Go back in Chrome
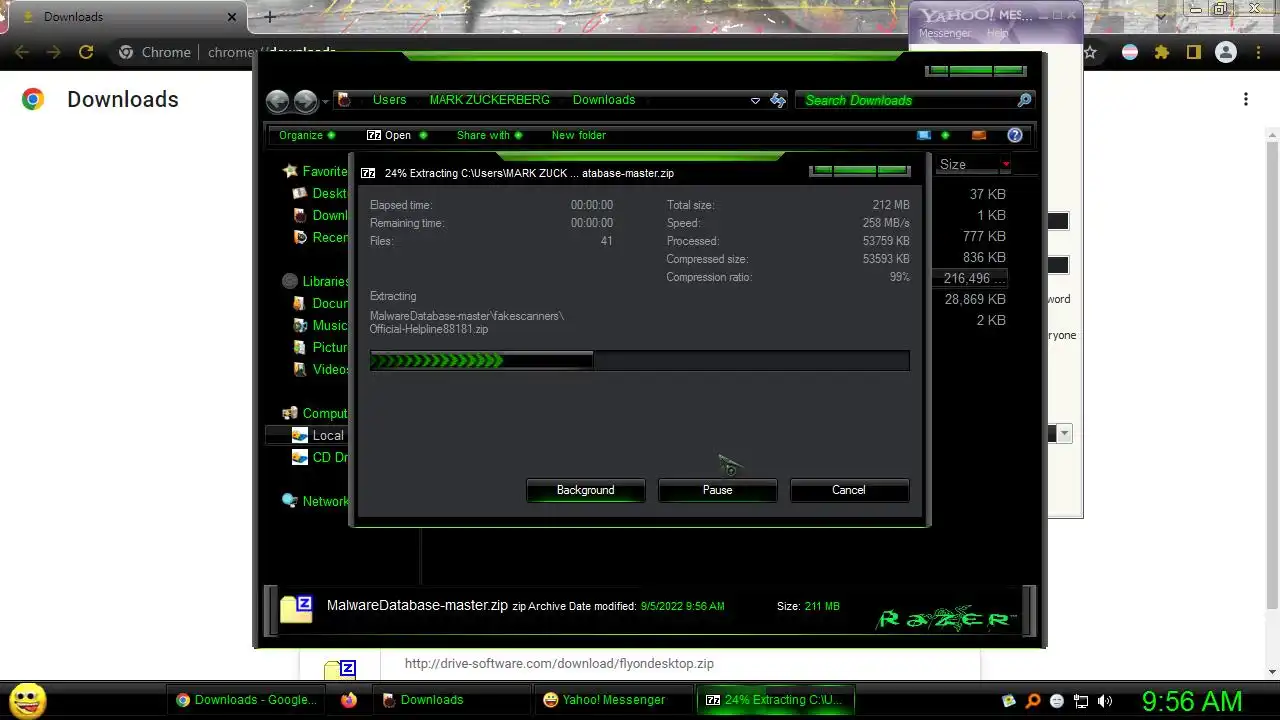 point(22,52)
